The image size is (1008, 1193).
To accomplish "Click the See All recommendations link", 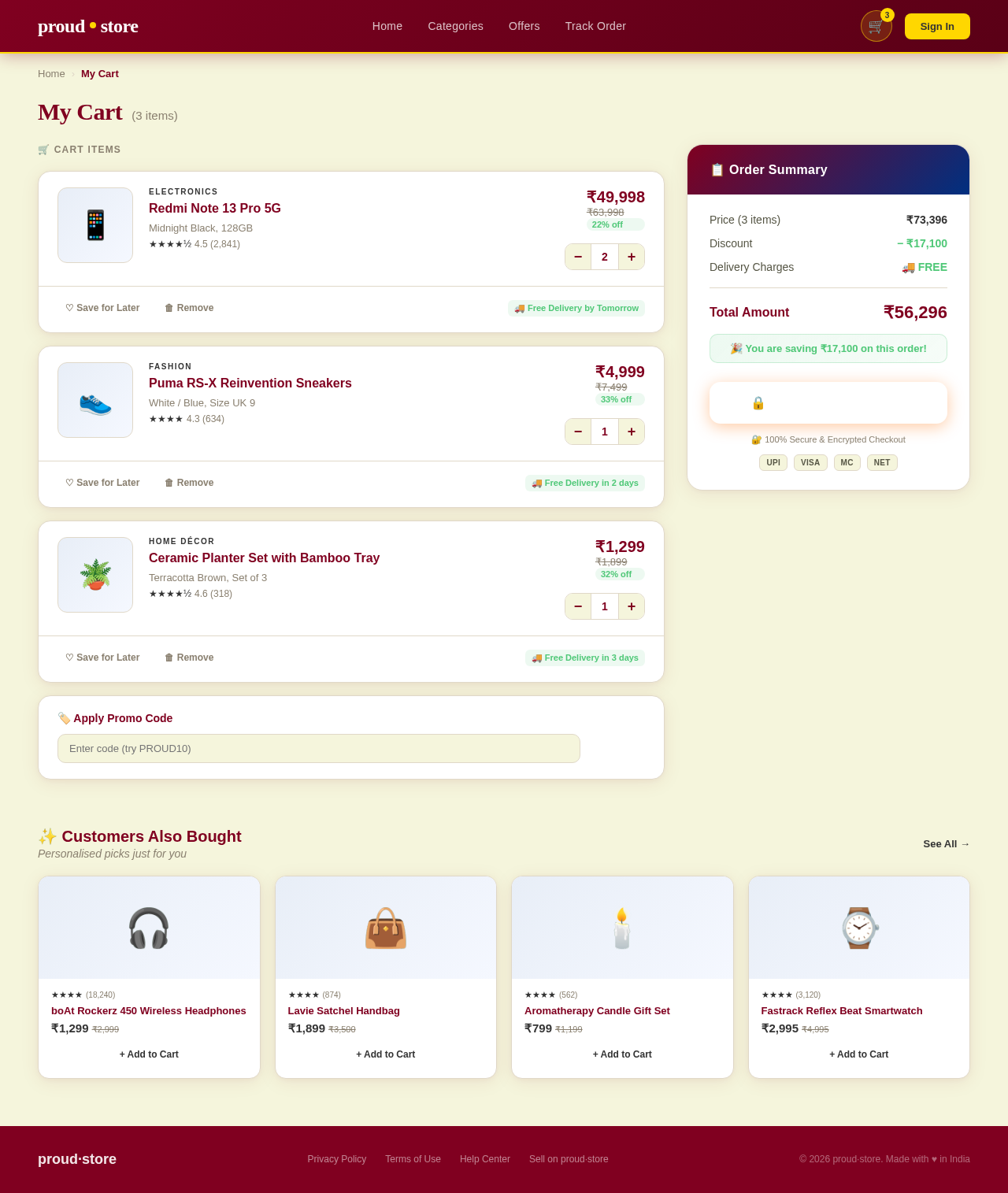I will 946,844.
